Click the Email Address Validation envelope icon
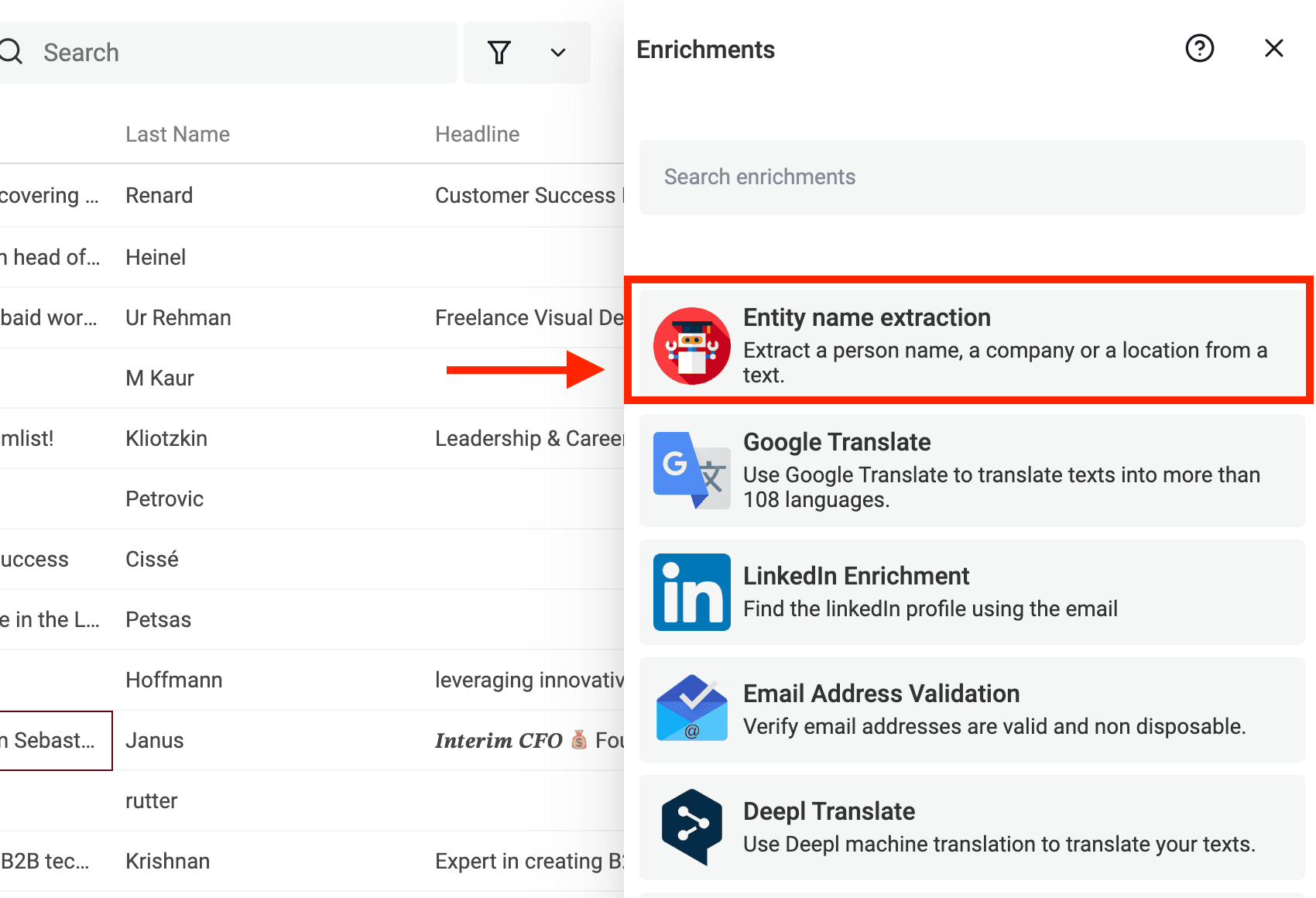This screenshot has height=898, width=1316. [x=691, y=708]
